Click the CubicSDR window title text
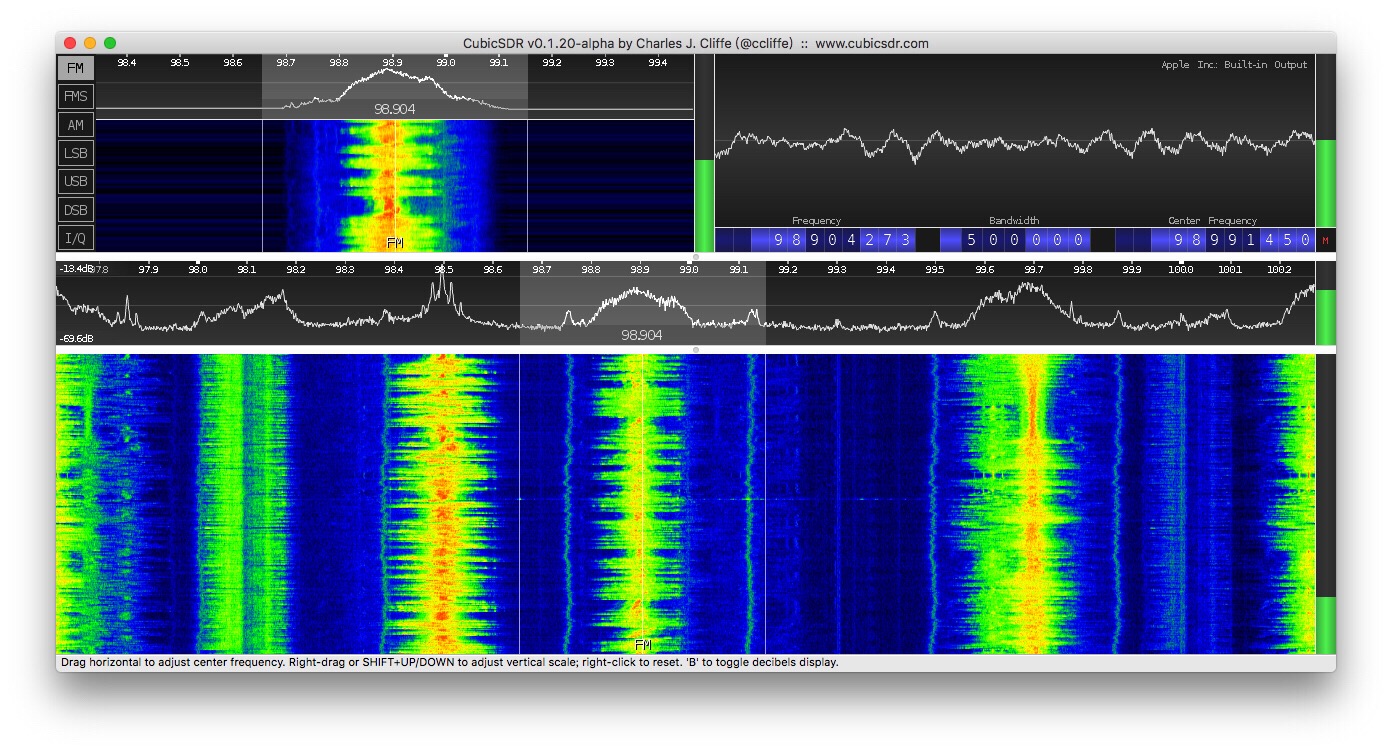 695,43
